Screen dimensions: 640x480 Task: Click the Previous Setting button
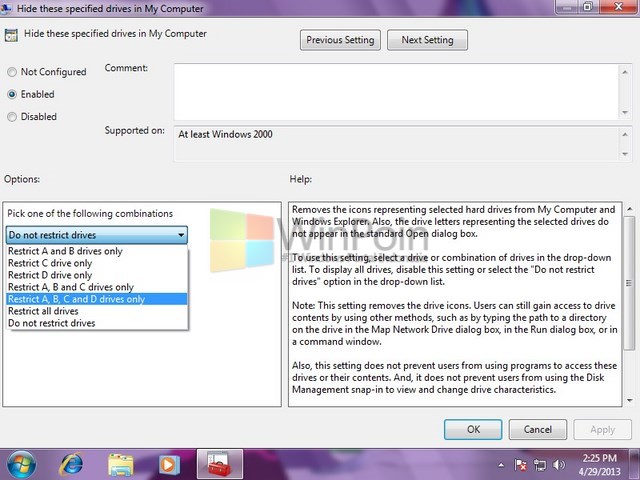coord(340,40)
